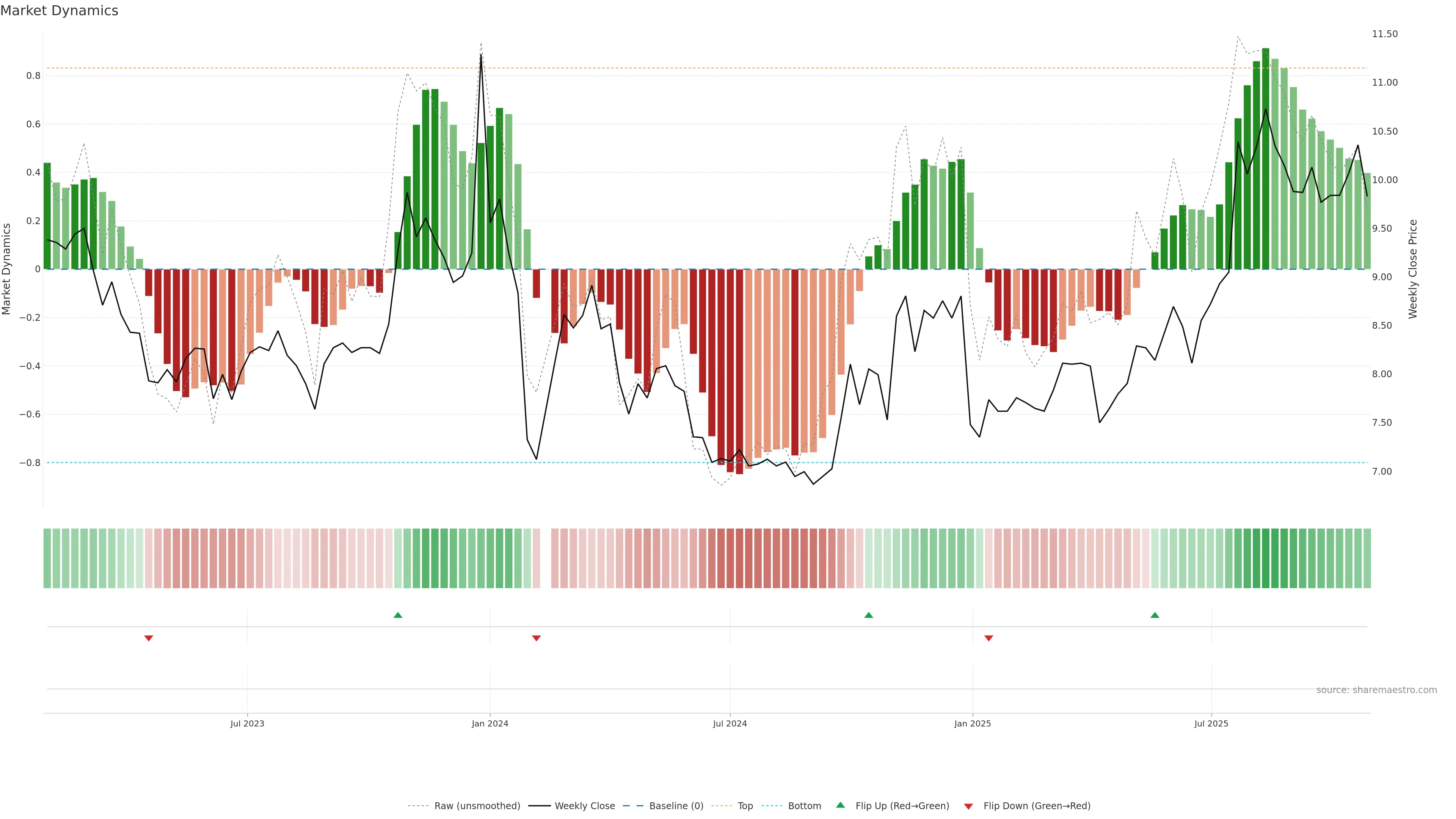Click the Jul 2024 x-axis label
The width and height of the screenshot is (1456, 819).
click(x=730, y=723)
